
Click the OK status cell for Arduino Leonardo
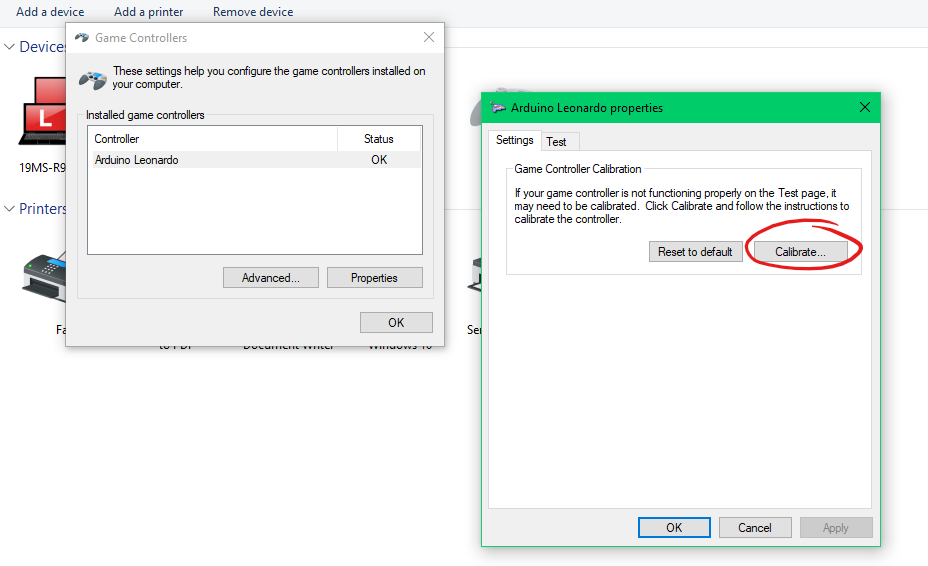379,160
